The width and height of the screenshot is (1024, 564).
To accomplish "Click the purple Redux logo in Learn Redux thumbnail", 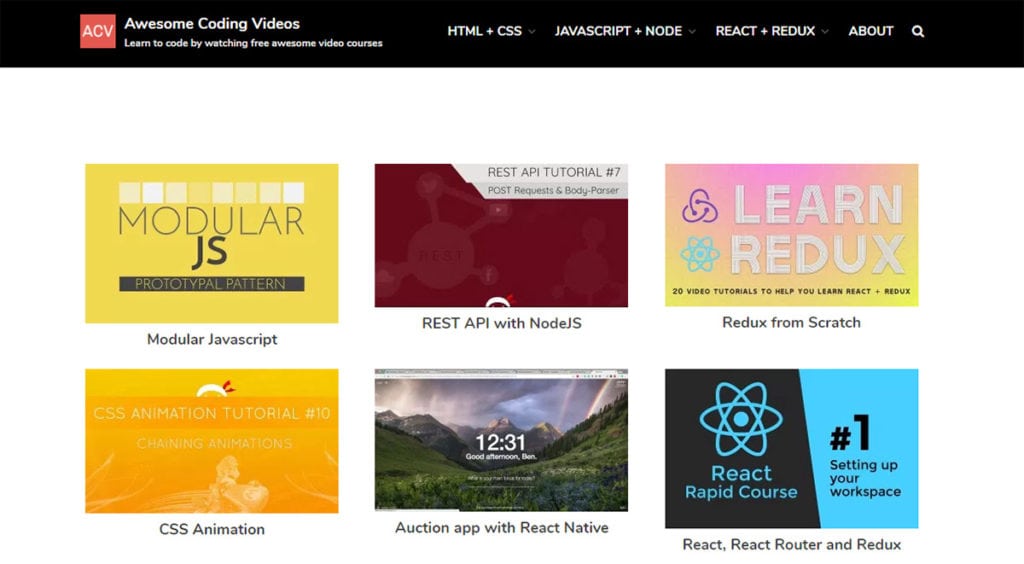I will click(x=700, y=206).
